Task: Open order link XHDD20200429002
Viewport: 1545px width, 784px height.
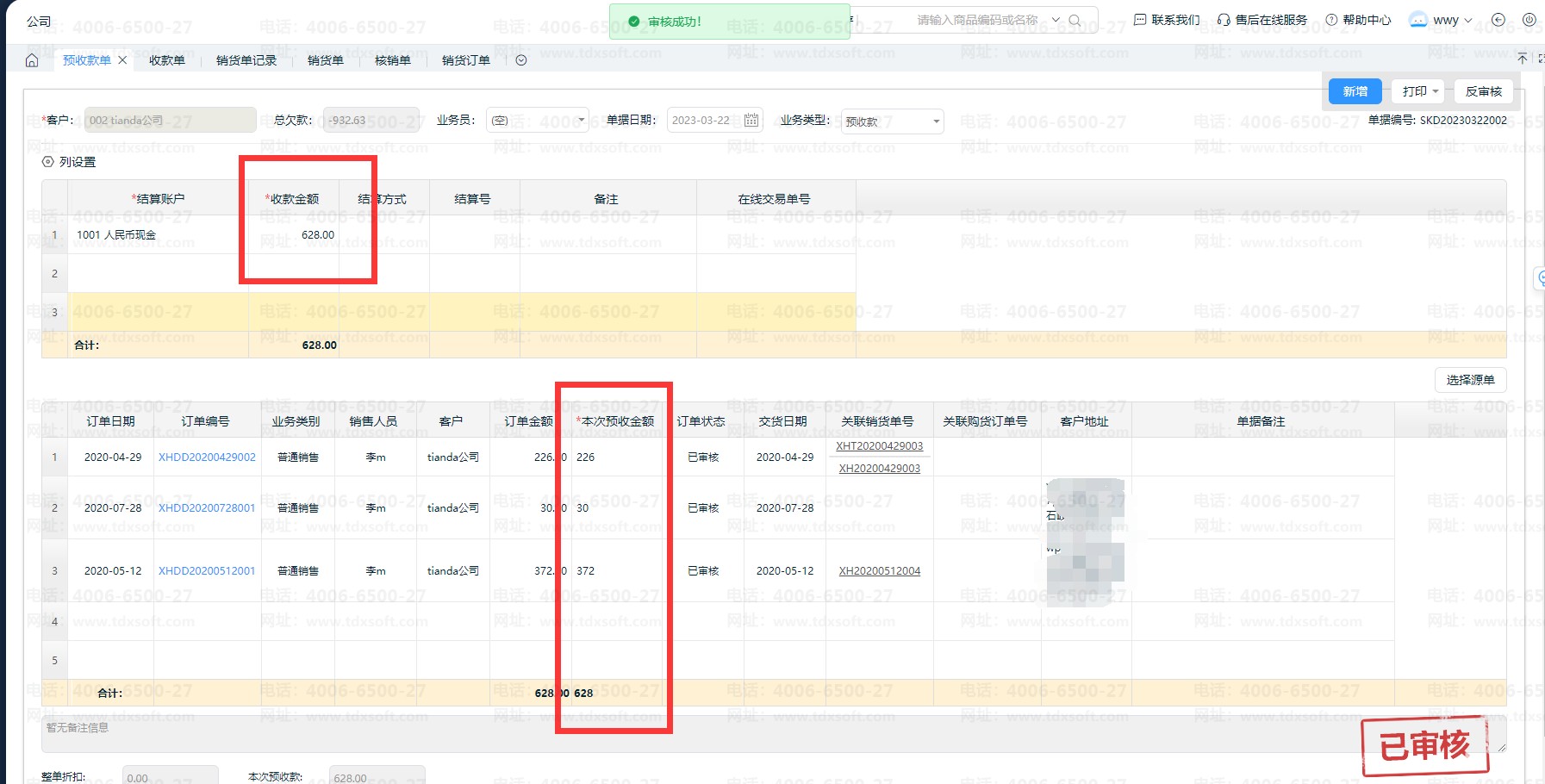Action: pyautogui.click(x=207, y=457)
